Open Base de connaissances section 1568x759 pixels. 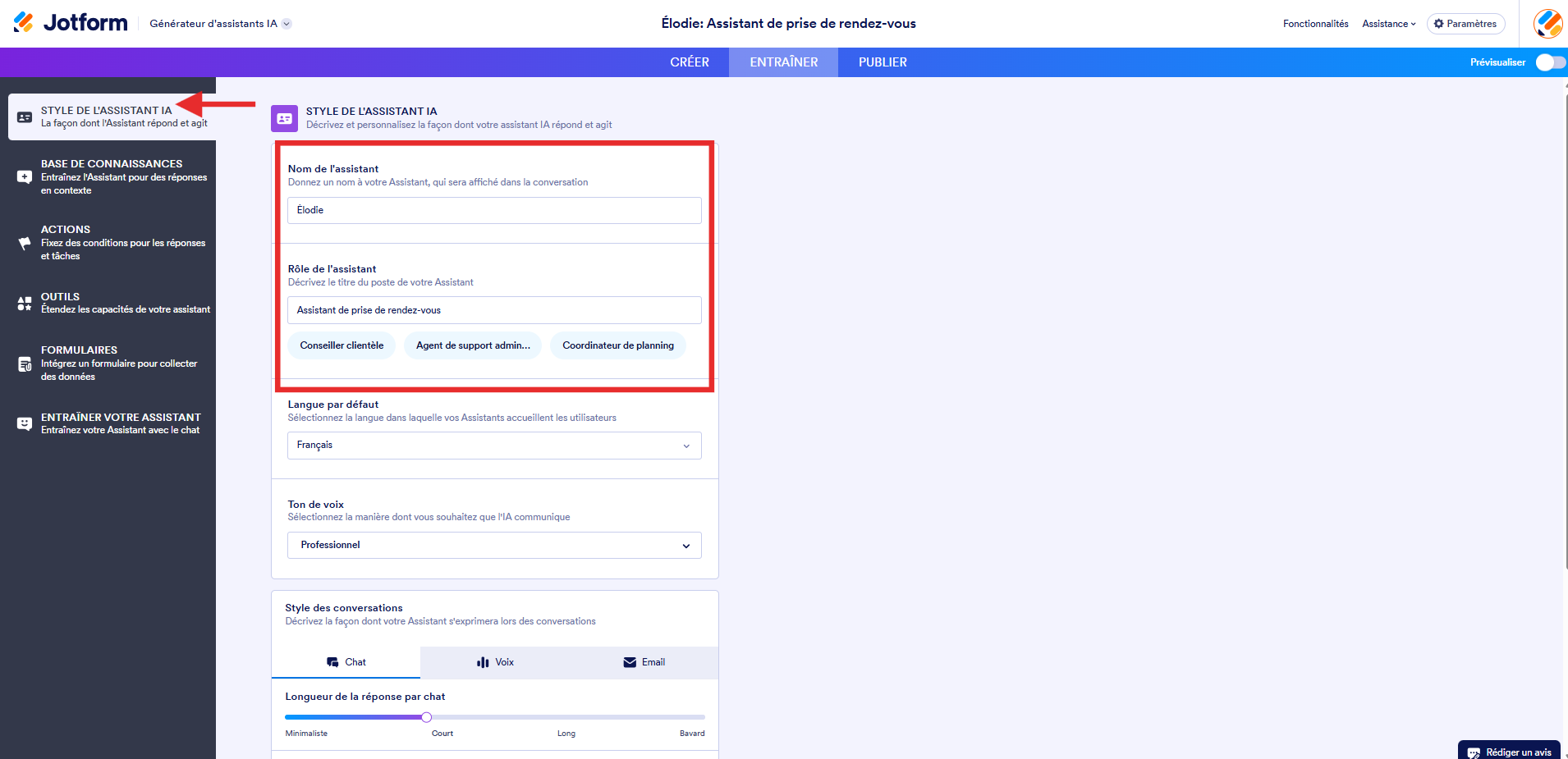(112, 176)
